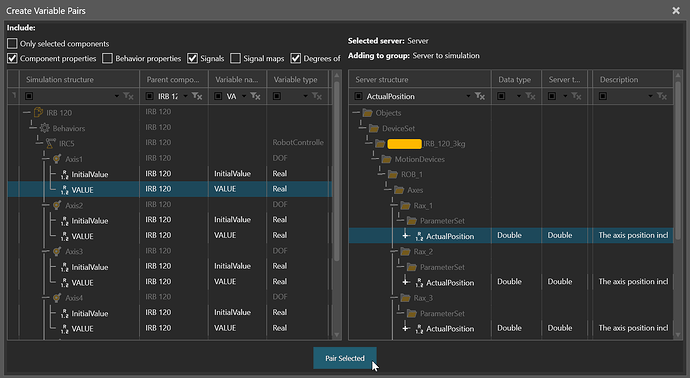Sort by Parent component column header

pyautogui.click(x=174, y=79)
